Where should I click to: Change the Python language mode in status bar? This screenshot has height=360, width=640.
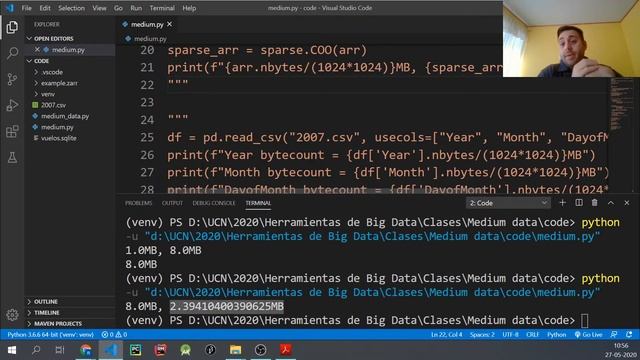coord(557,334)
